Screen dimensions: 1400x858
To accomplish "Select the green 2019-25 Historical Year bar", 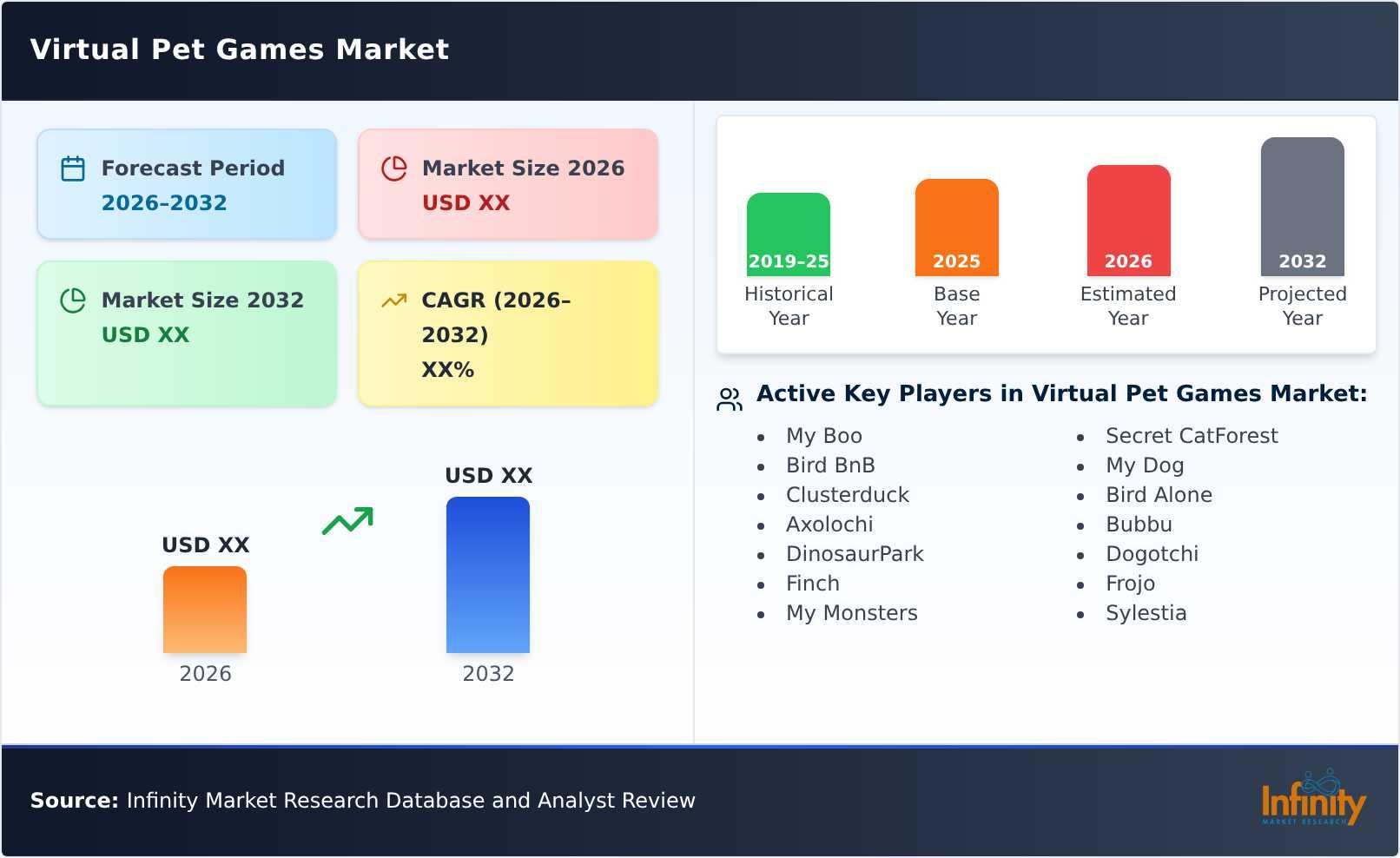I will (x=789, y=234).
